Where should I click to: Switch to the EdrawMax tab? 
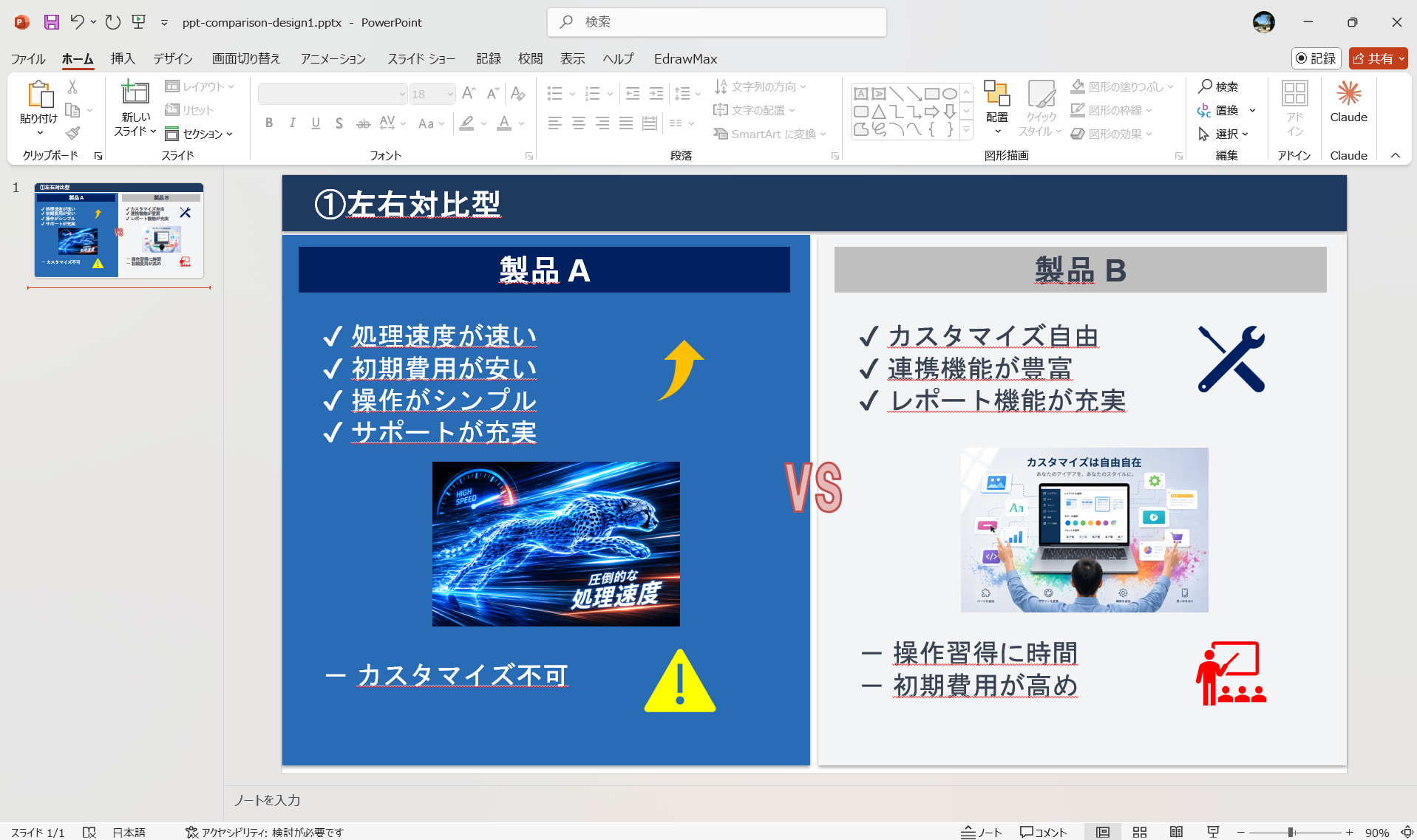click(x=685, y=58)
